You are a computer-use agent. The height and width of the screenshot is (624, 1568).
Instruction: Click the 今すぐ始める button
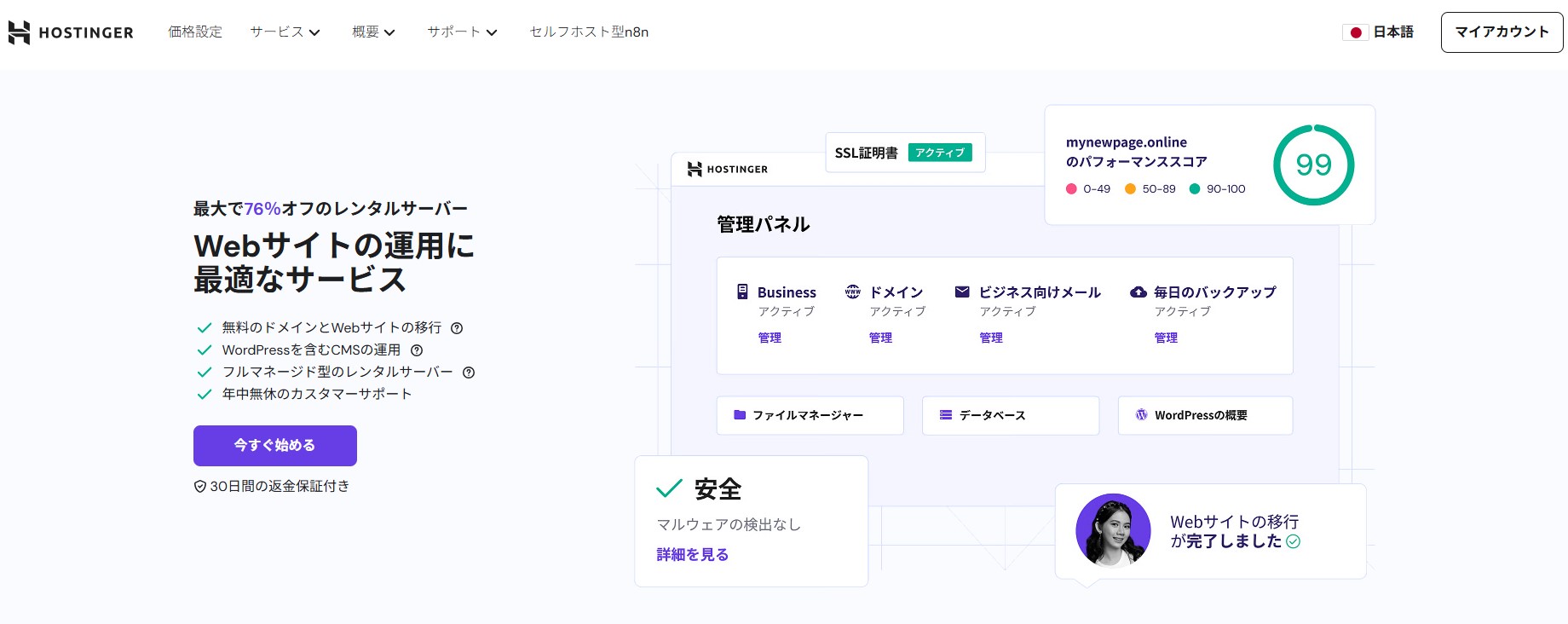(x=275, y=446)
